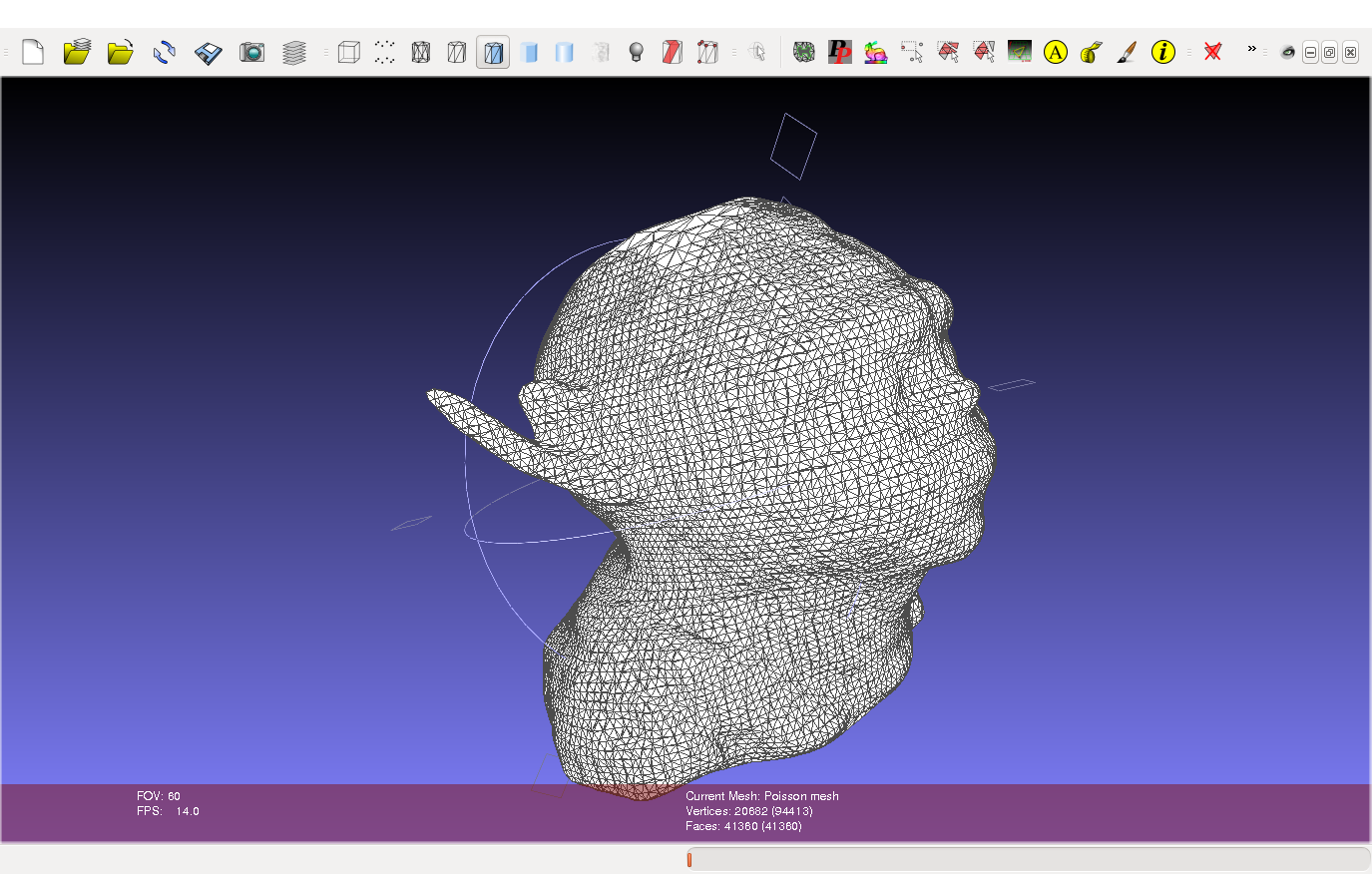
Task: Import mesh with folder arrow icon
Action: point(121,52)
